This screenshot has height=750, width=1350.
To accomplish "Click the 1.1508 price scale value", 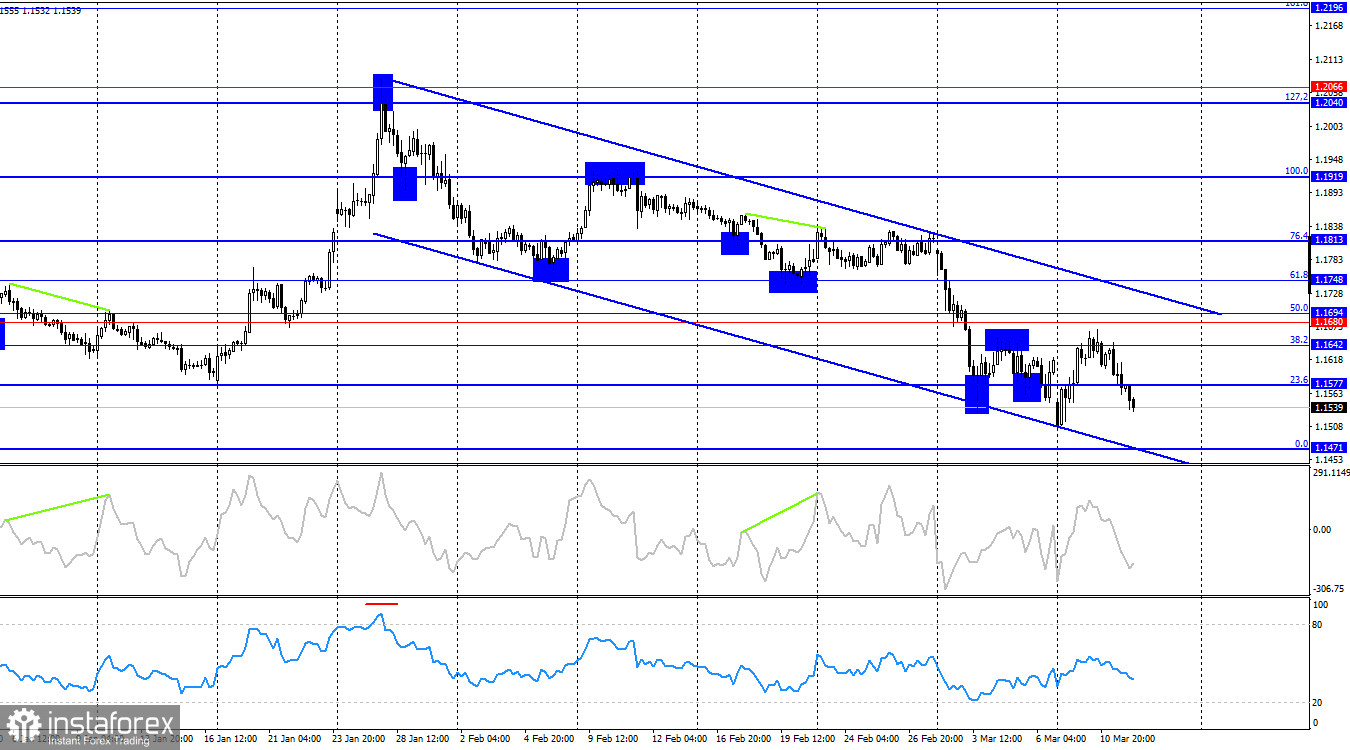I will tap(1329, 426).
